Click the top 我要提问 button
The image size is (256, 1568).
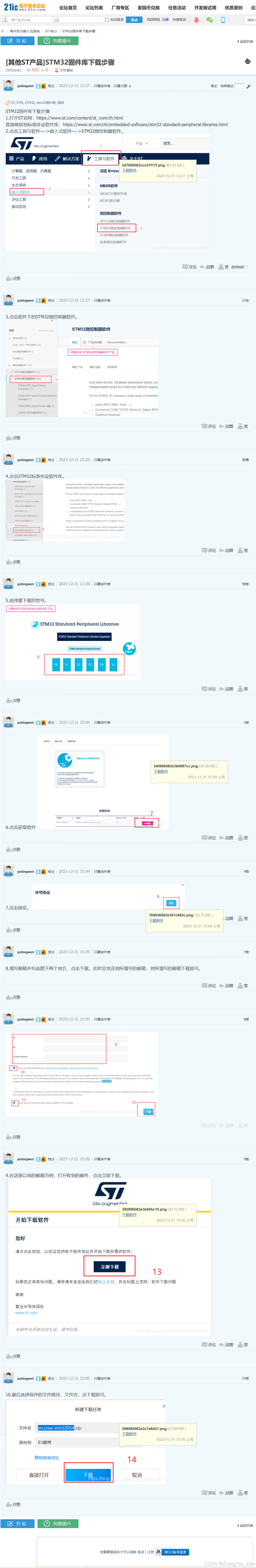coord(57,41)
